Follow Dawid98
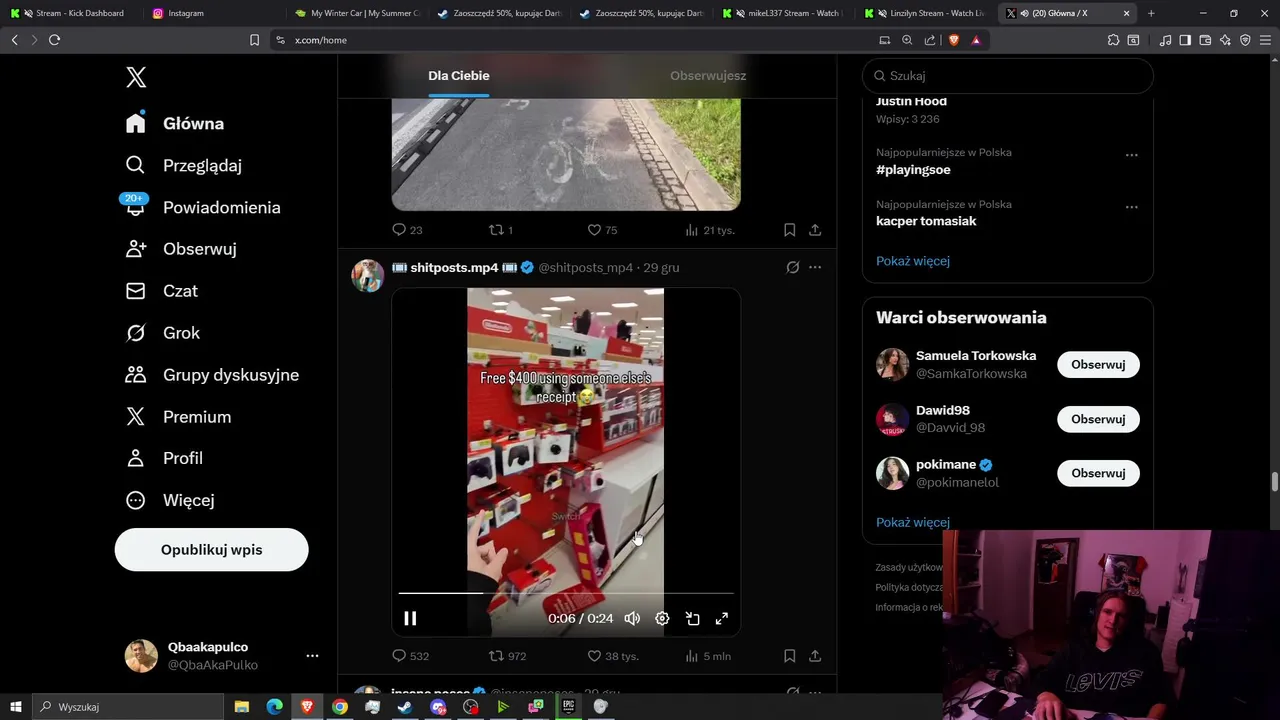1280x720 pixels. [1098, 419]
